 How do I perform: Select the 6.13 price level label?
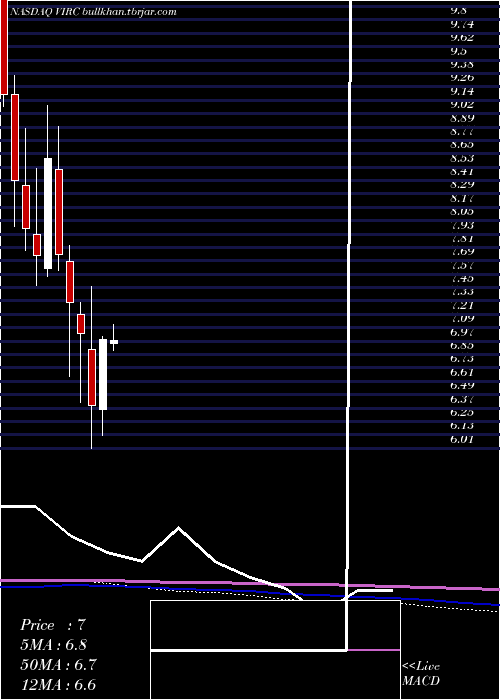pyautogui.click(x=462, y=425)
